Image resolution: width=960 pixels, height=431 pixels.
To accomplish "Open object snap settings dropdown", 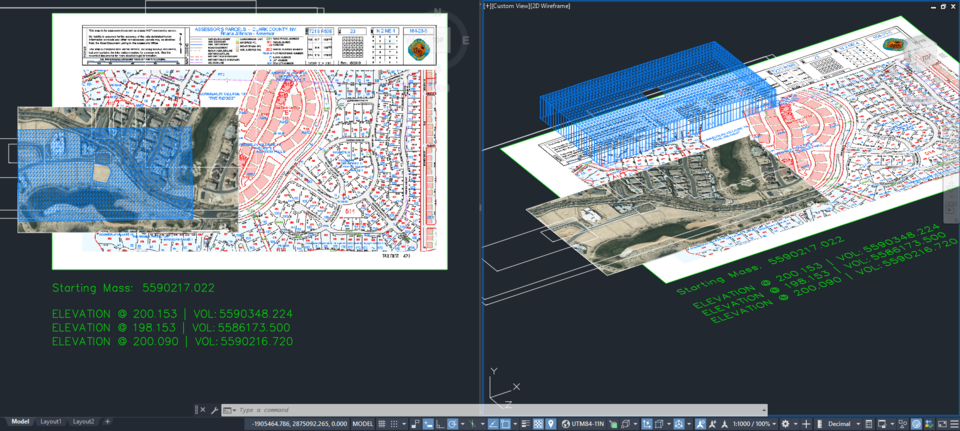I will coord(516,424).
